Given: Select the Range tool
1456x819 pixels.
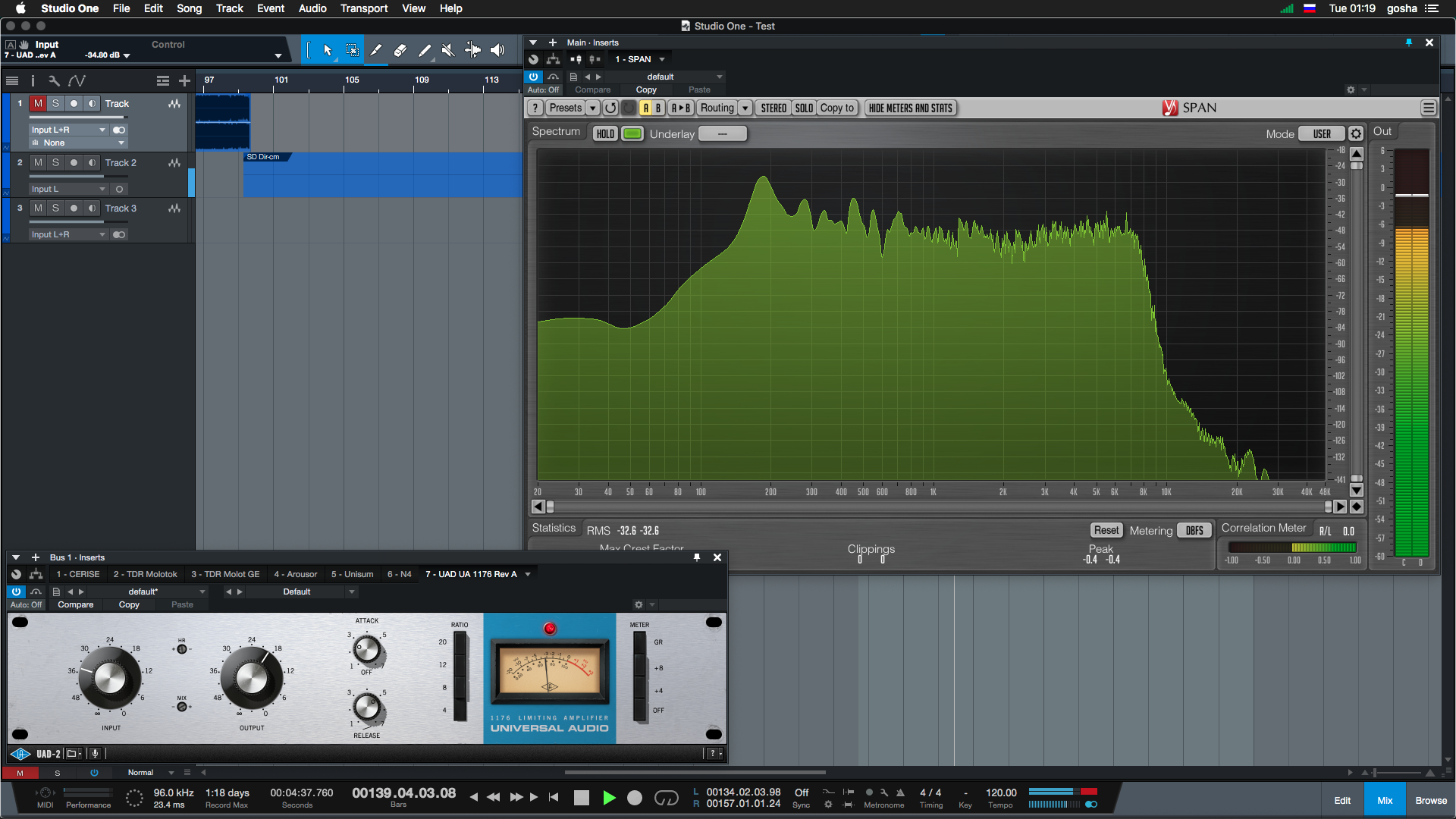Looking at the screenshot, I should [x=353, y=51].
